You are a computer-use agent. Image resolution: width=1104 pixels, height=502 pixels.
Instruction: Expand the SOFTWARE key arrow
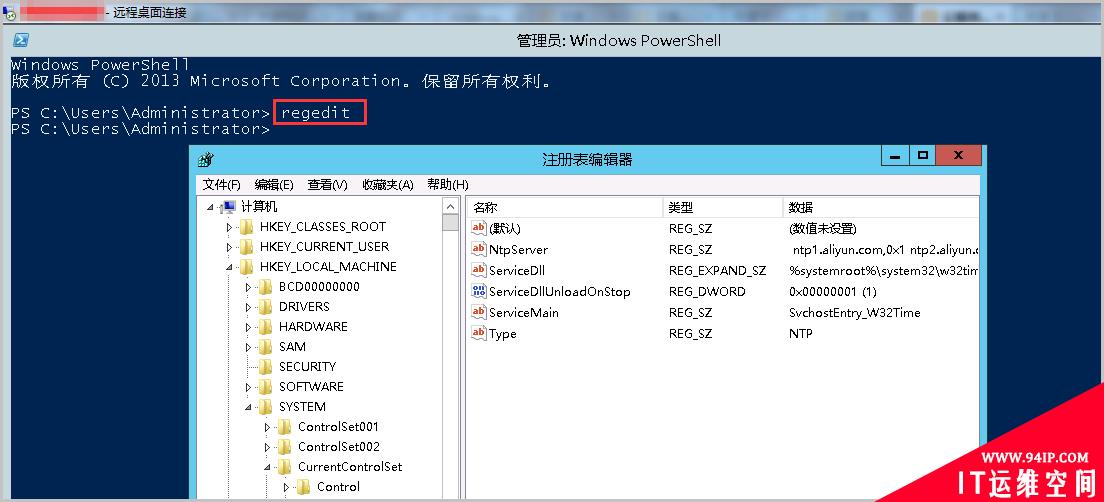click(x=248, y=387)
